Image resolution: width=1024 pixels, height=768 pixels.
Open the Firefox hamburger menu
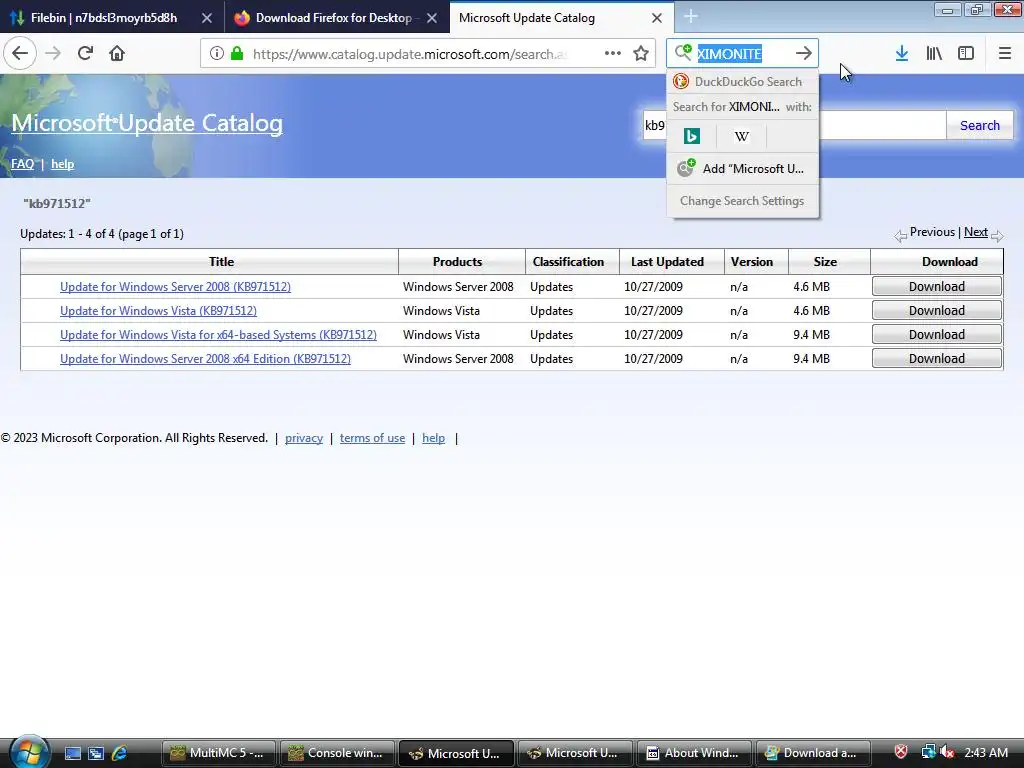coord(1004,54)
